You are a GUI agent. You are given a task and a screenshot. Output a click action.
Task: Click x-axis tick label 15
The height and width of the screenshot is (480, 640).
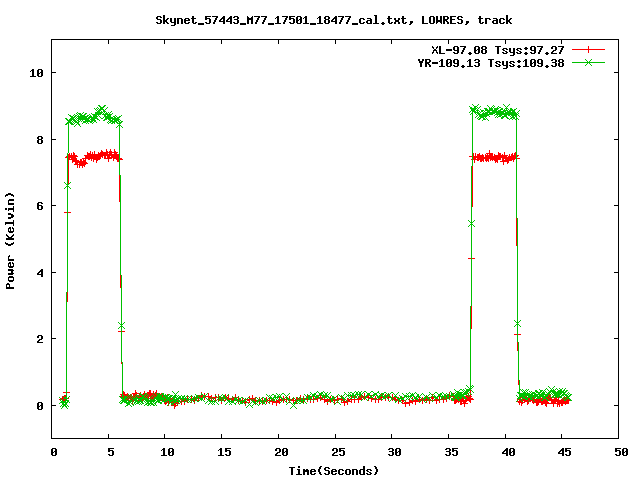click(224, 452)
